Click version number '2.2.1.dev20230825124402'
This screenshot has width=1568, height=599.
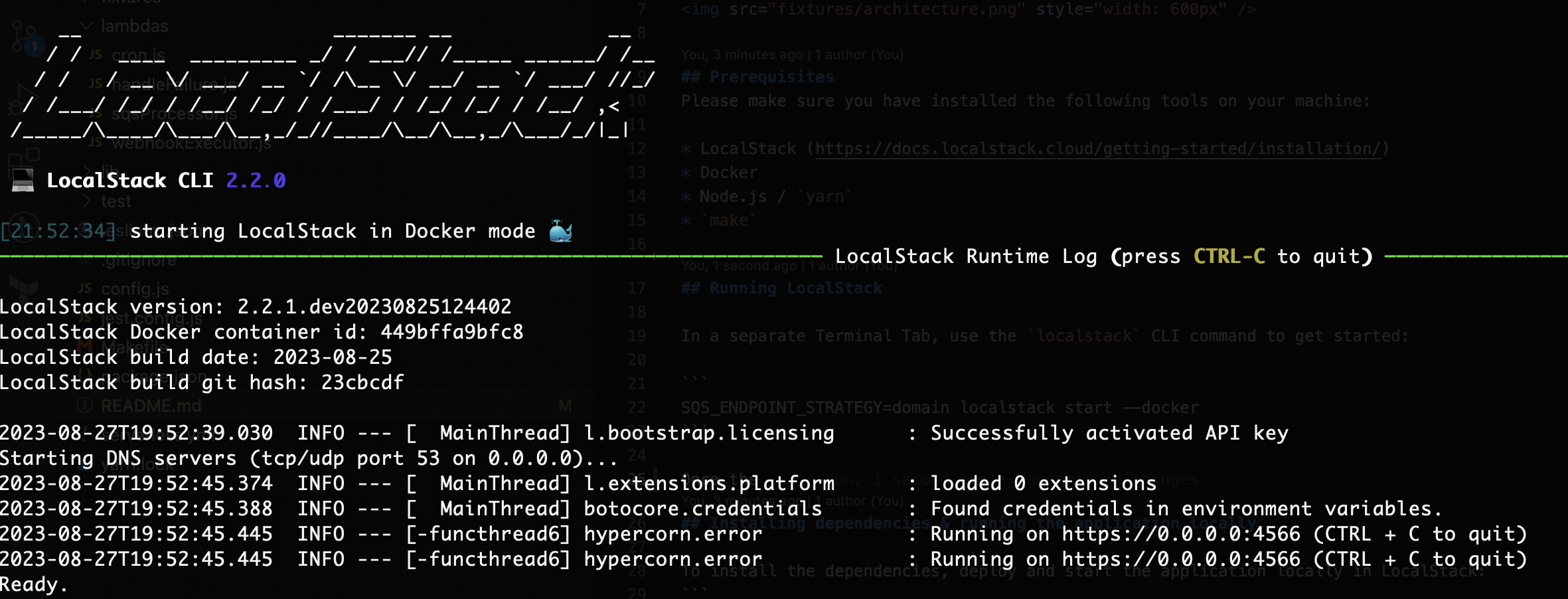tap(374, 307)
